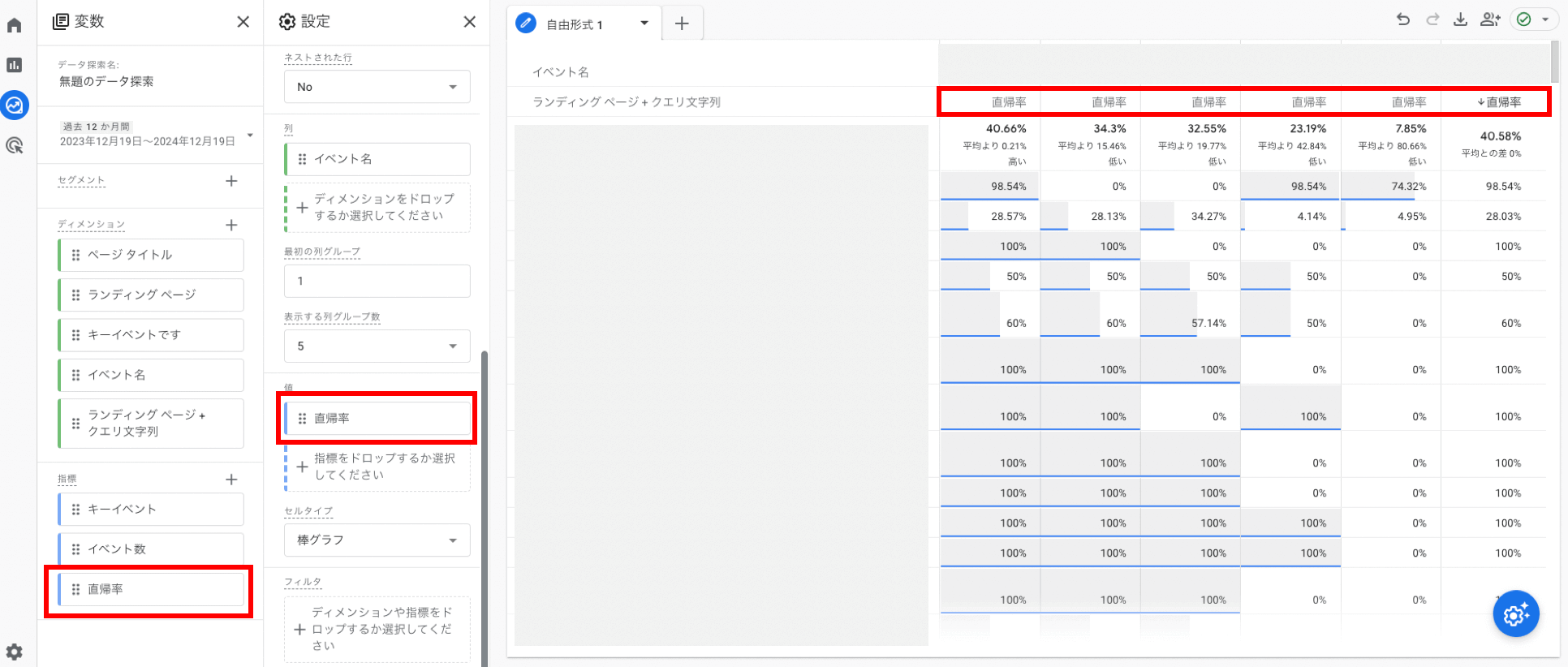
Task: Click the filter drop zone
Action: pos(377,629)
